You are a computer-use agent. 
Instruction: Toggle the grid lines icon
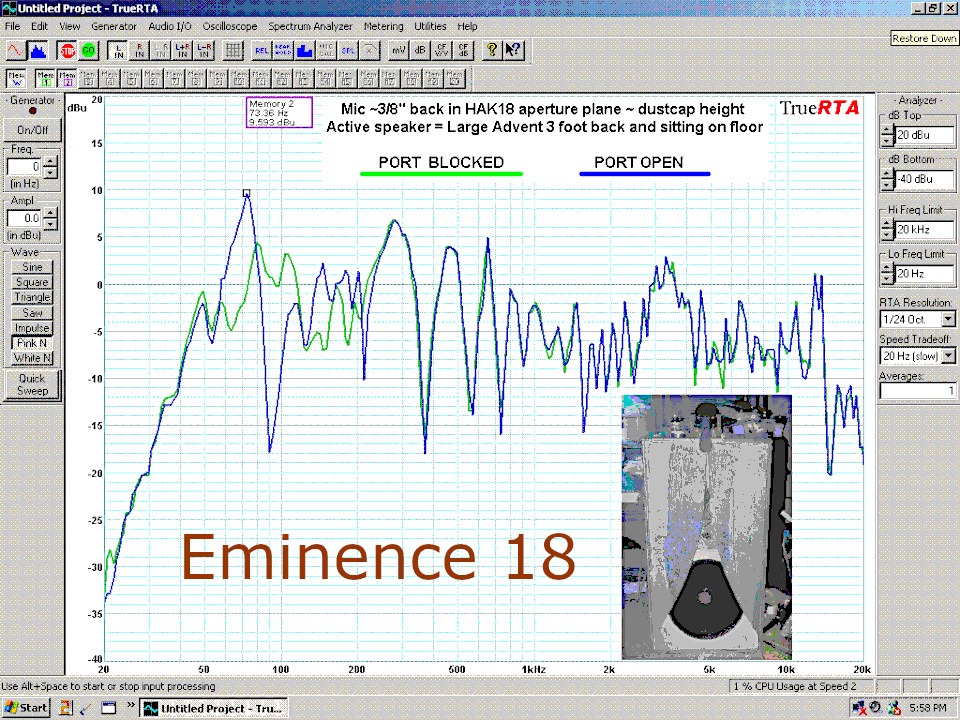233,50
